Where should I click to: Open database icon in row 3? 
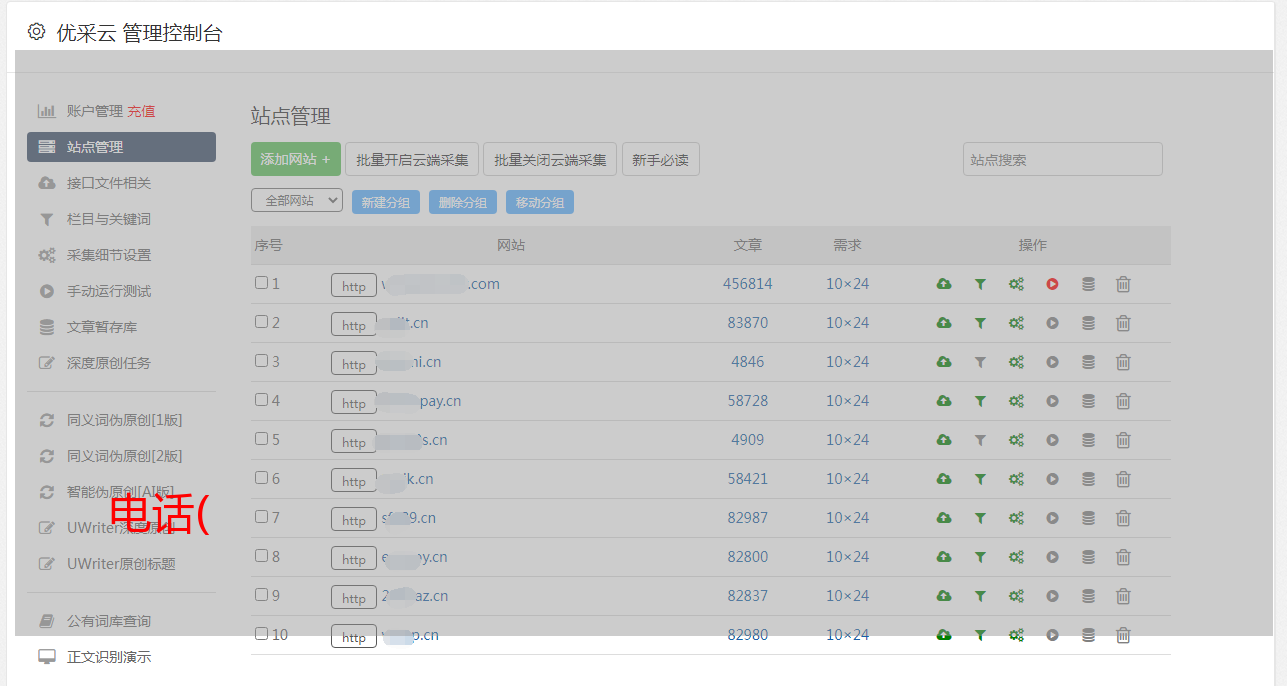[x=1088, y=362]
